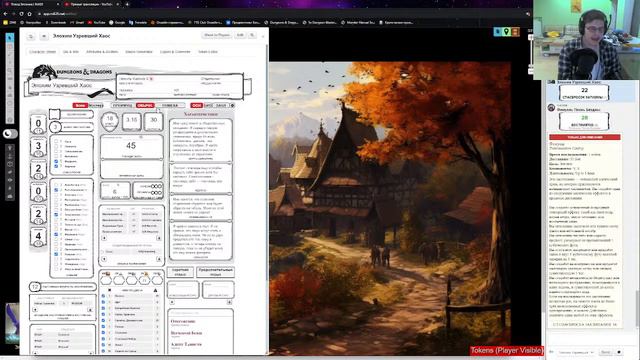Switch to the Bio & Info tab
The image size is (640, 360).
[x=71, y=52]
